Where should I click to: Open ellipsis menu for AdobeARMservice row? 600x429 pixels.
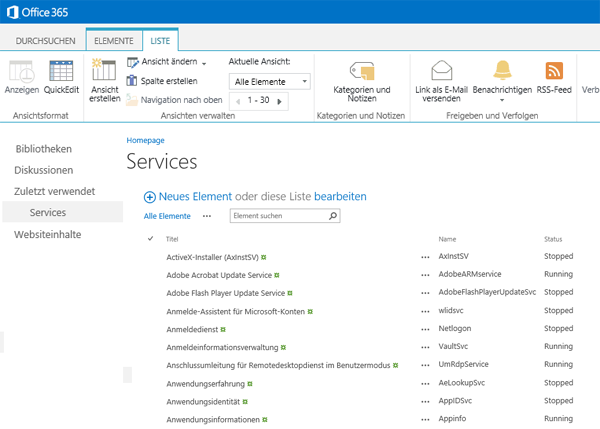[x=425, y=275]
